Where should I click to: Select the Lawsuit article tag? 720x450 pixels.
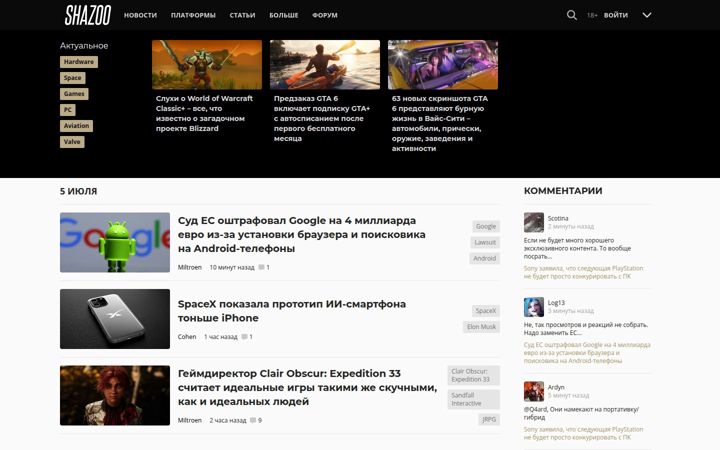(485, 242)
